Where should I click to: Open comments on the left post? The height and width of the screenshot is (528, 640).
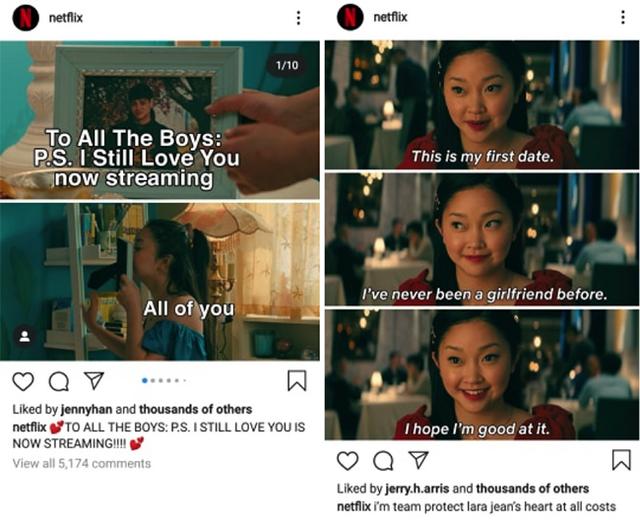[59, 381]
